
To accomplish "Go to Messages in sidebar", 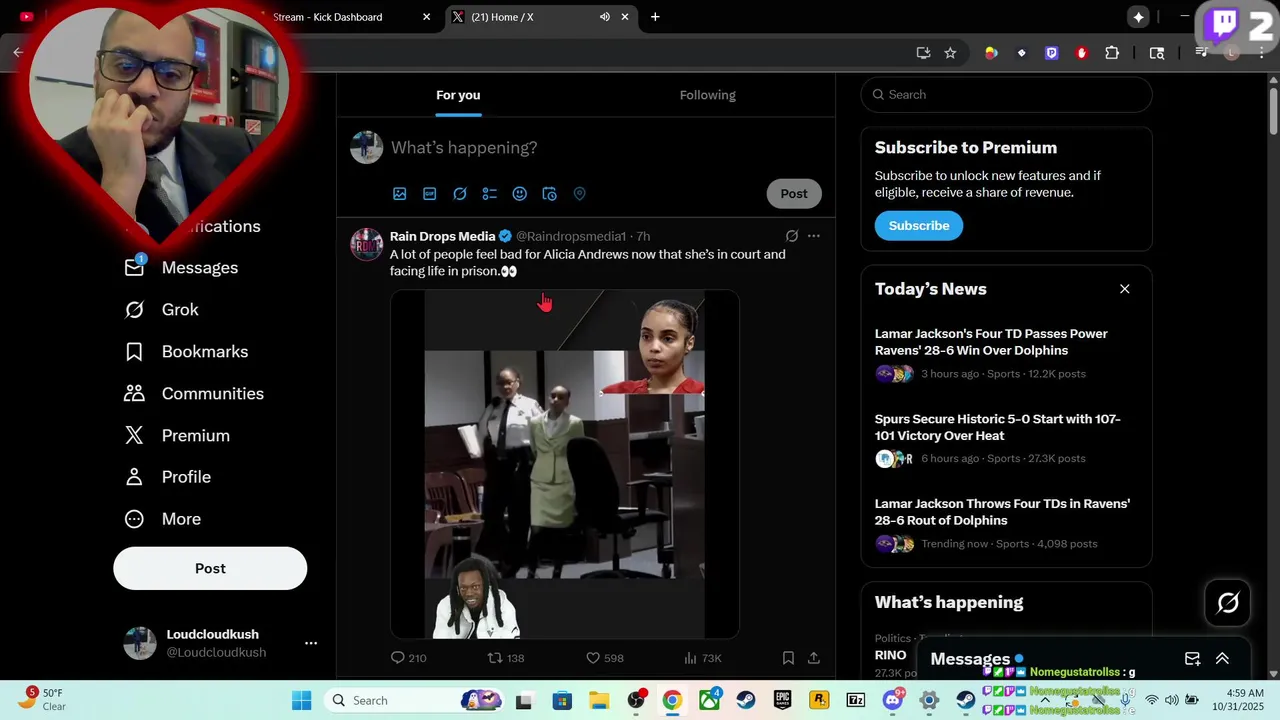I will click(181, 268).
